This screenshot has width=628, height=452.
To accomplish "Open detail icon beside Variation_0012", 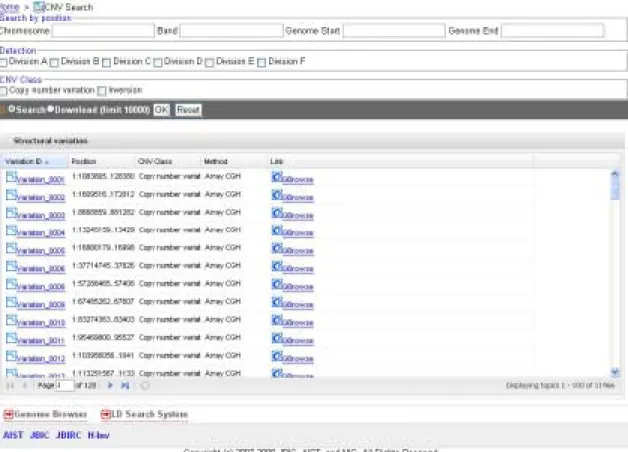I will 11,356.
